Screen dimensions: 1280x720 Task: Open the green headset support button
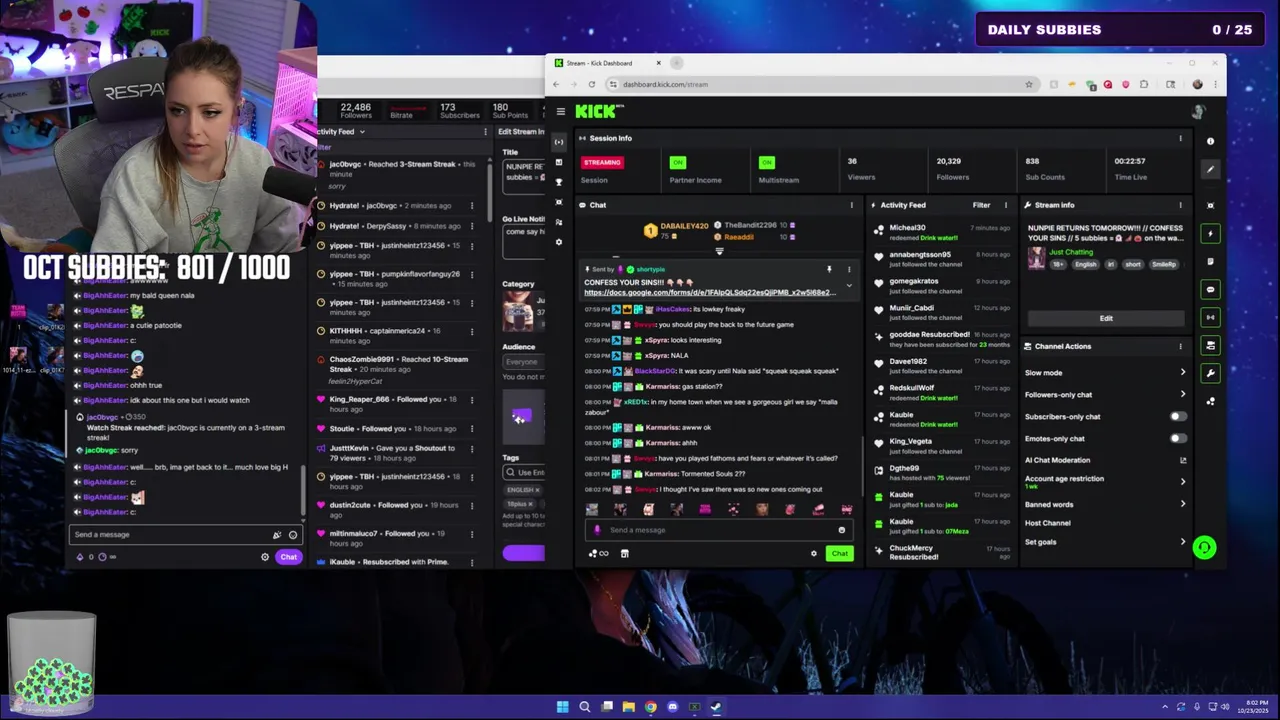coord(1204,547)
